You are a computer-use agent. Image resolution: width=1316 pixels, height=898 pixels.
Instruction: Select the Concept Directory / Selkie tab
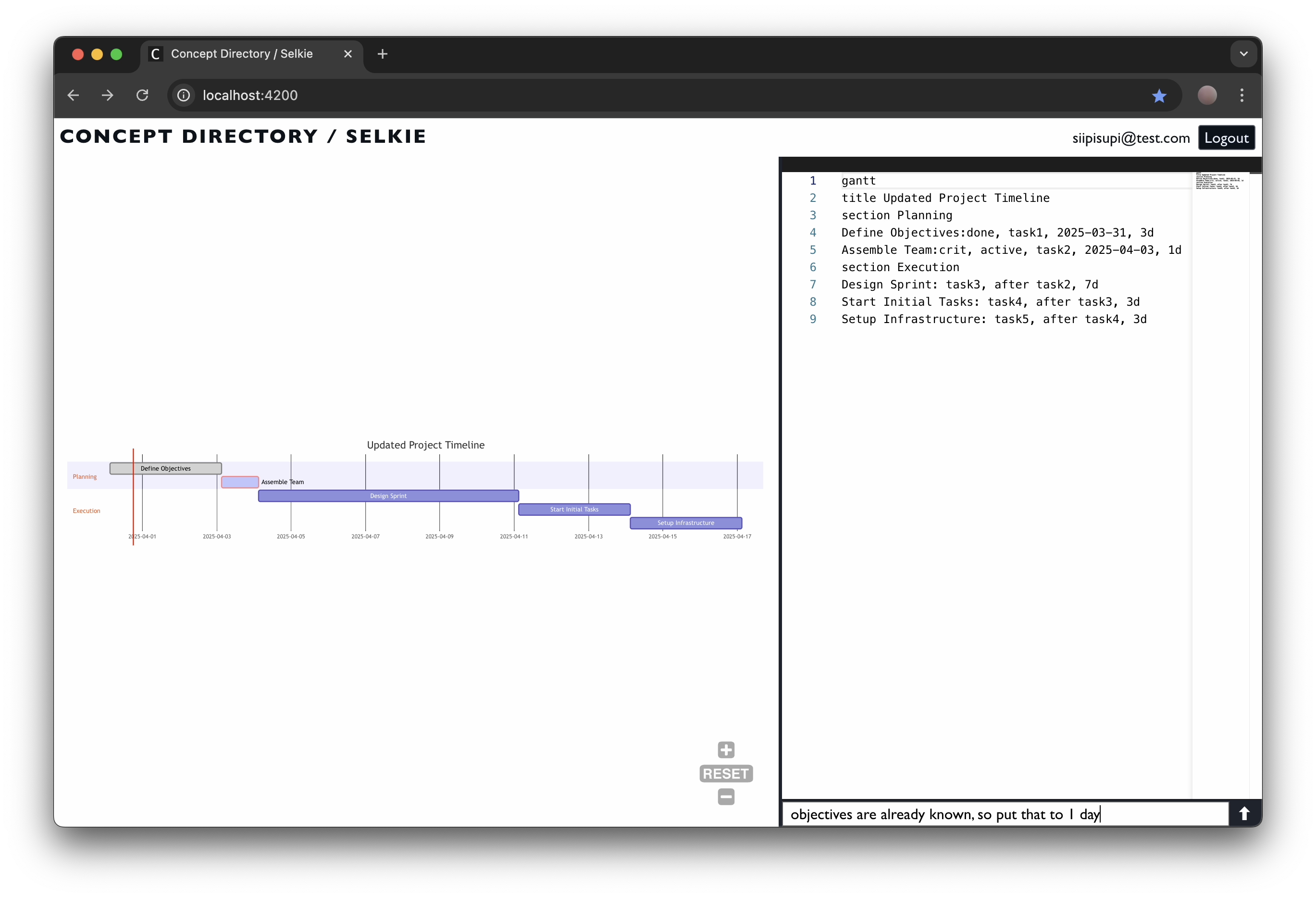(251, 54)
